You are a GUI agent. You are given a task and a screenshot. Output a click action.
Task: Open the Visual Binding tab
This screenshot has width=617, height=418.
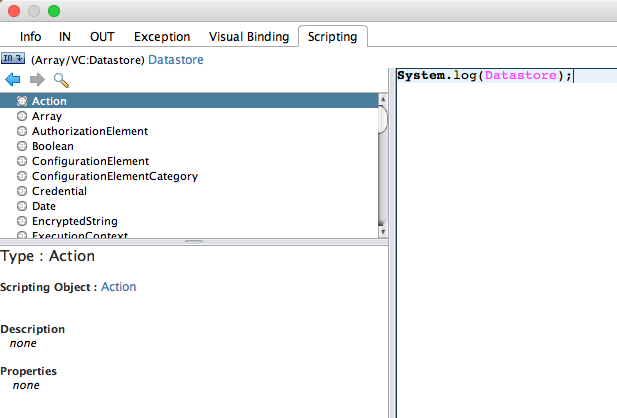(x=247, y=37)
